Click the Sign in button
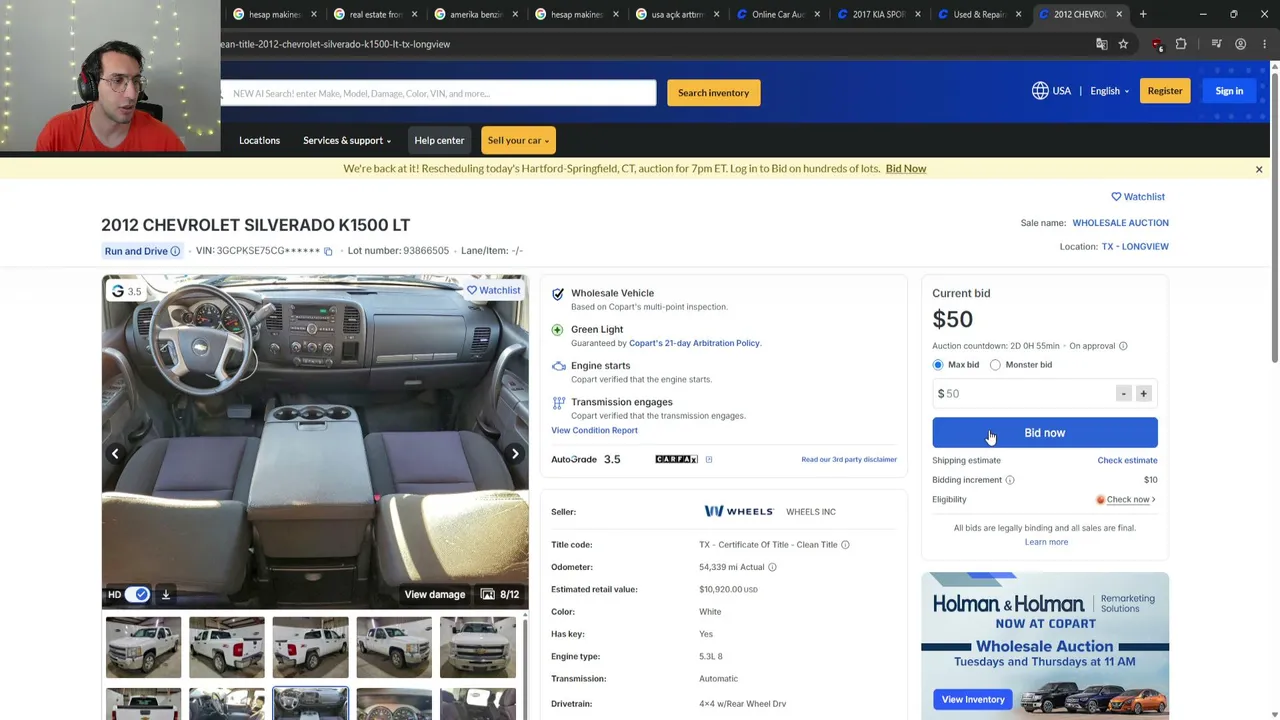This screenshot has width=1280, height=720. [1229, 91]
